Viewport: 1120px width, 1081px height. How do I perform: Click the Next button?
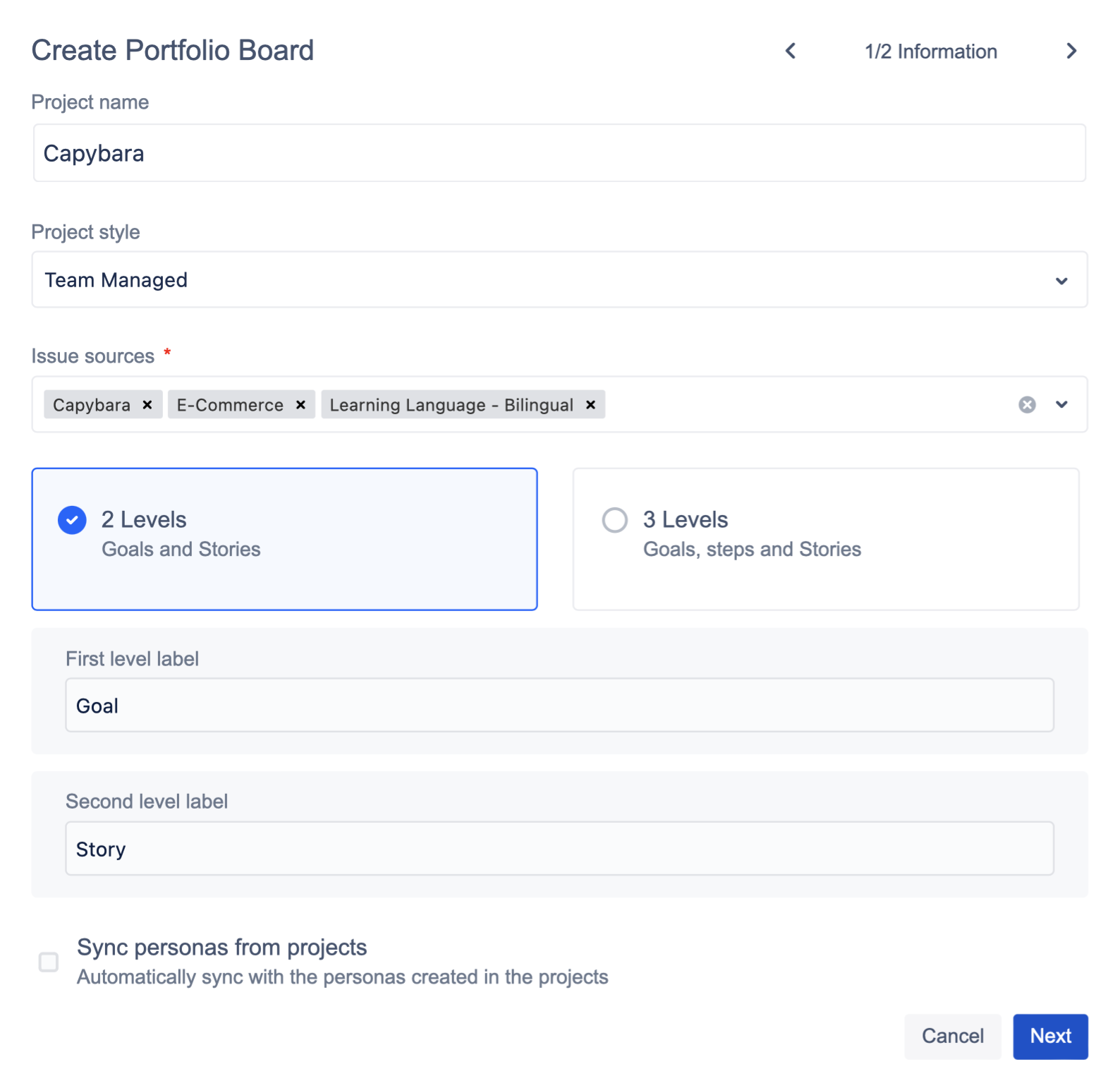pos(1050,1036)
